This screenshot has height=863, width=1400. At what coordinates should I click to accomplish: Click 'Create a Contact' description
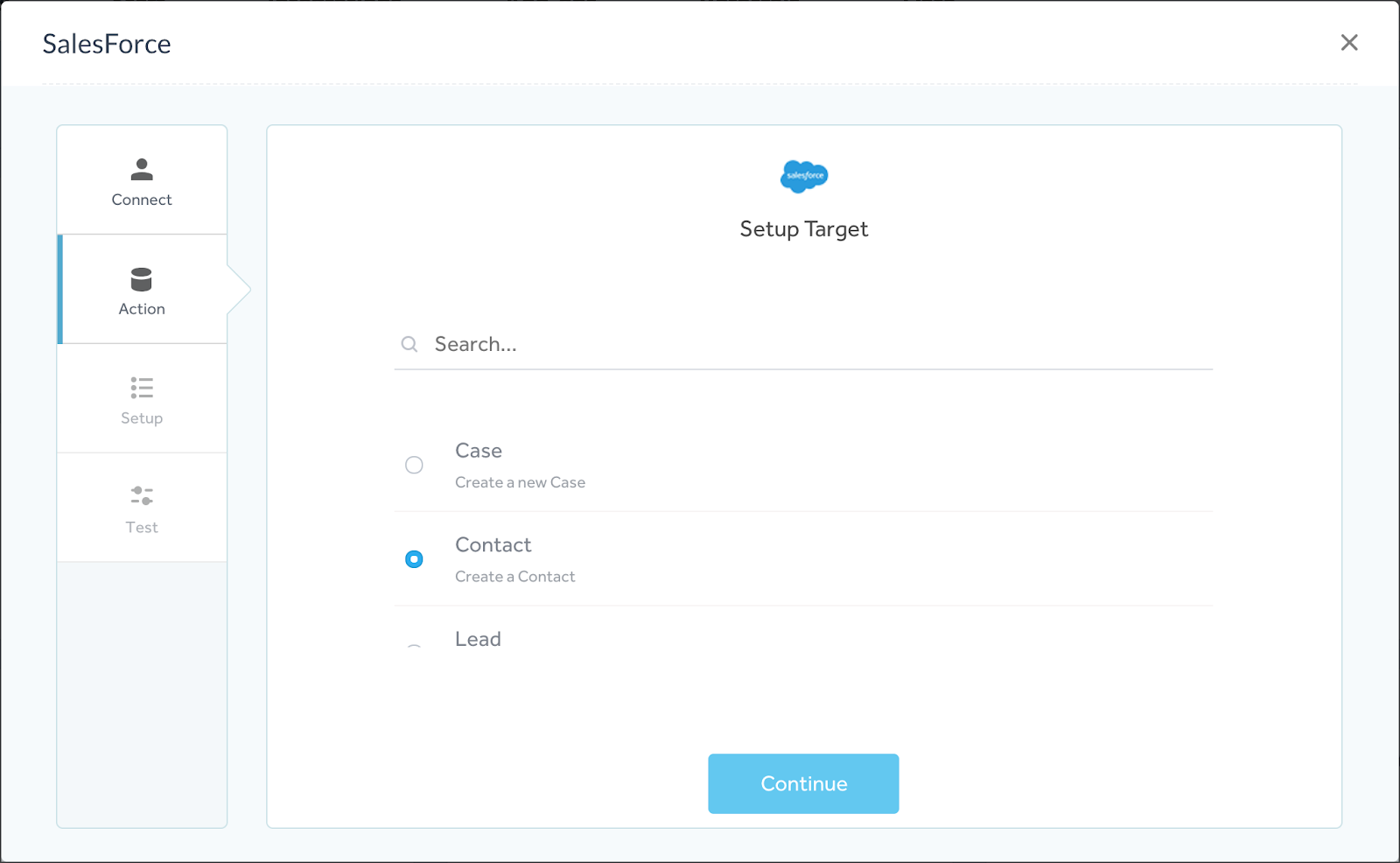pos(515,577)
